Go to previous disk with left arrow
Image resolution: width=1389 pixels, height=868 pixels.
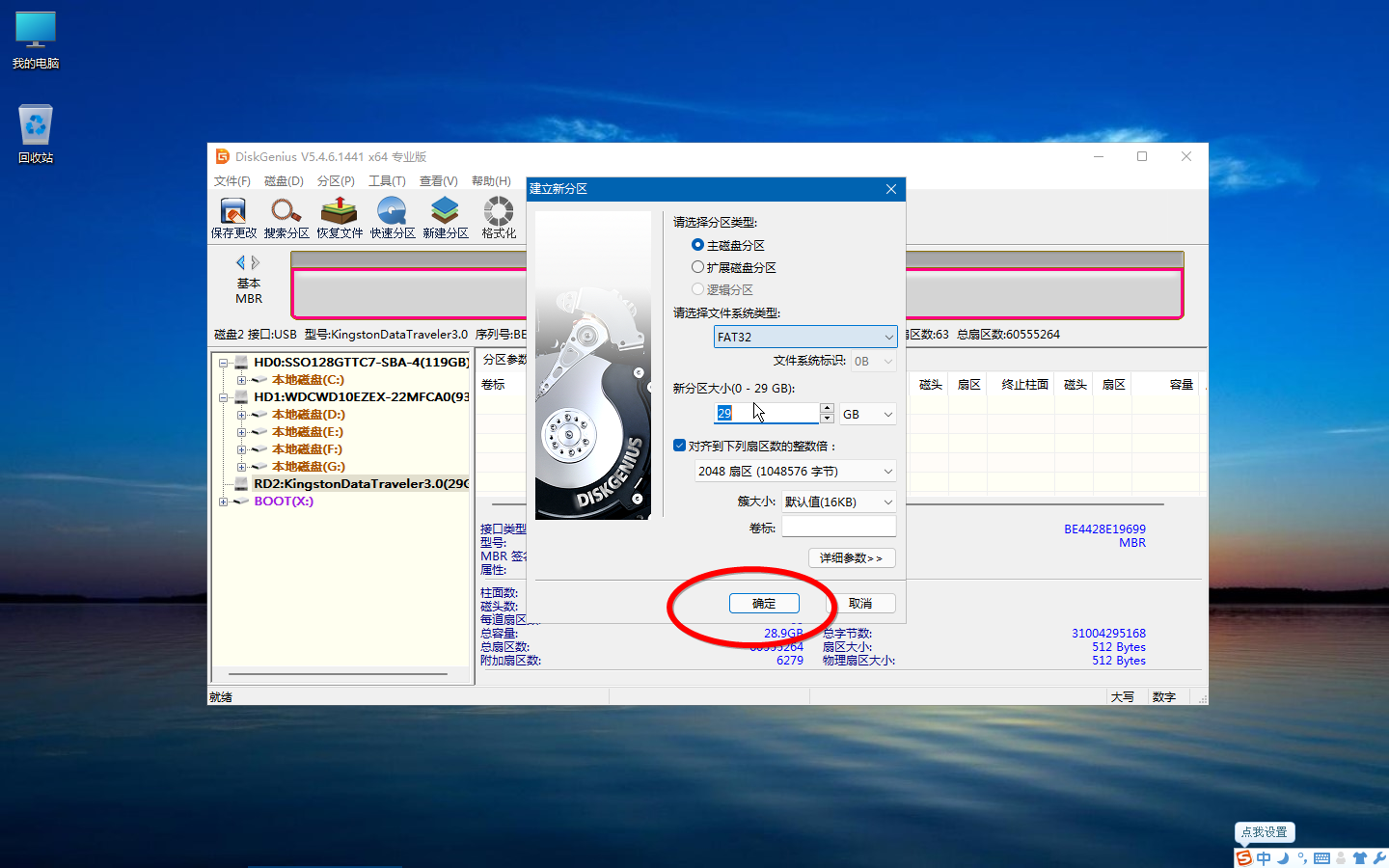[241, 262]
